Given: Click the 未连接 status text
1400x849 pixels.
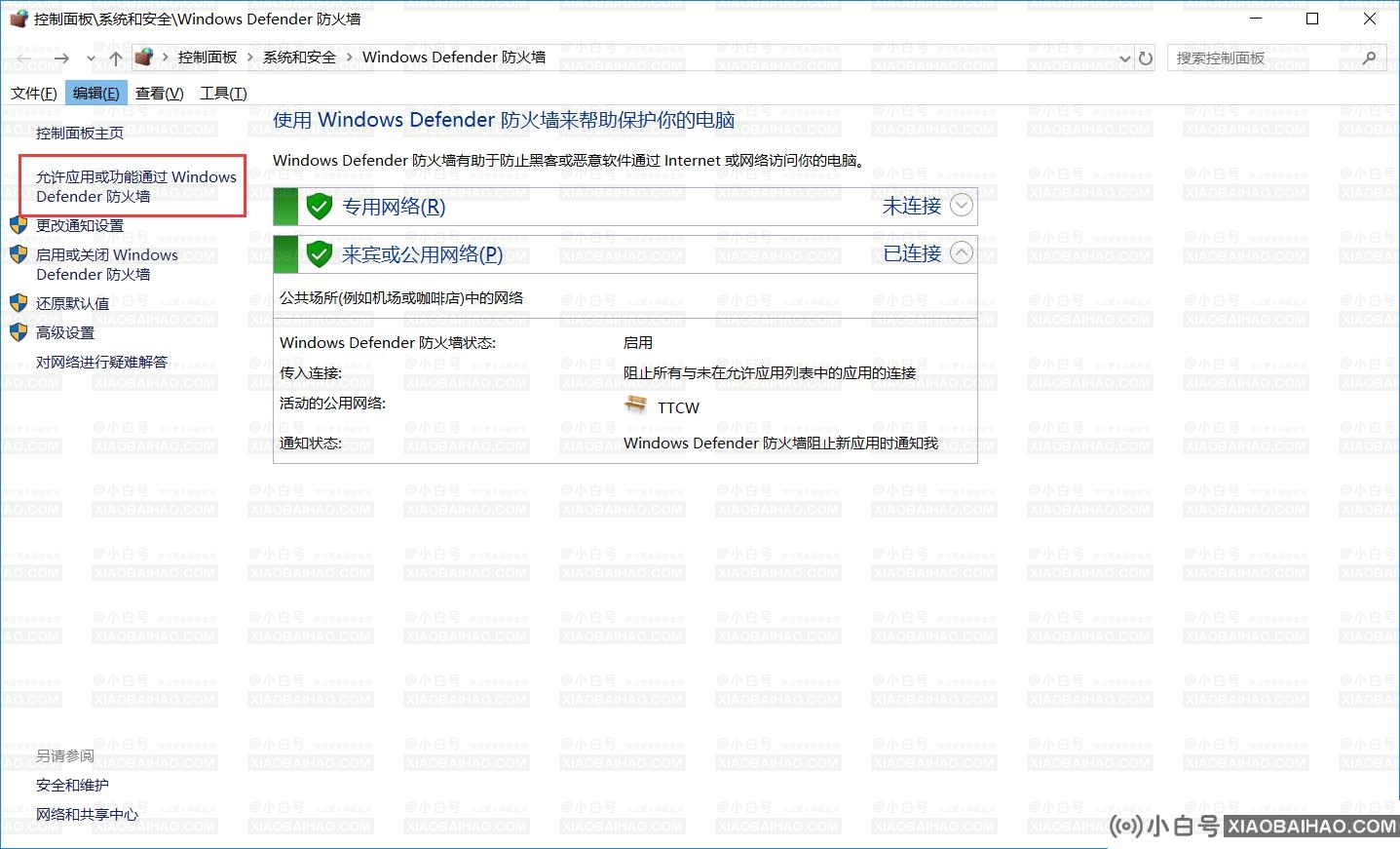Looking at the screenshot, I should (912, 206).
